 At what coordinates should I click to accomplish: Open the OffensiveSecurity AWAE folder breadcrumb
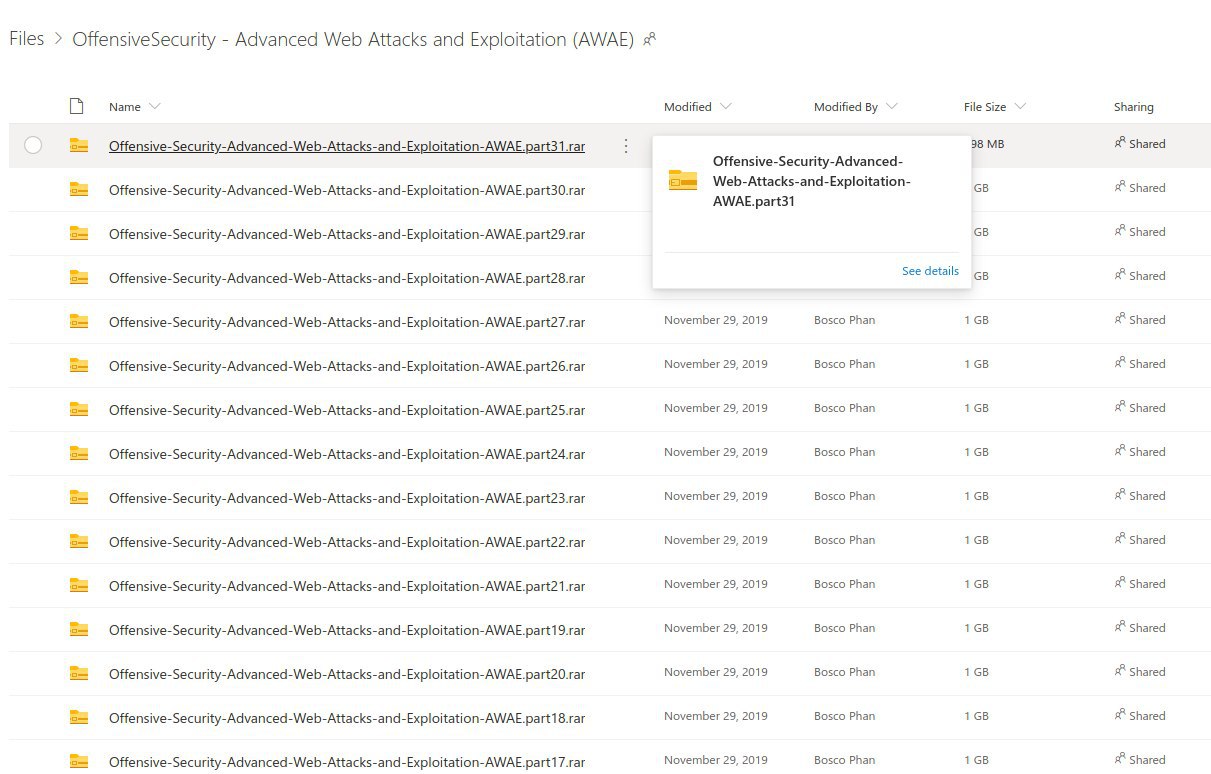pyautogui.click(x=353, y=39)
